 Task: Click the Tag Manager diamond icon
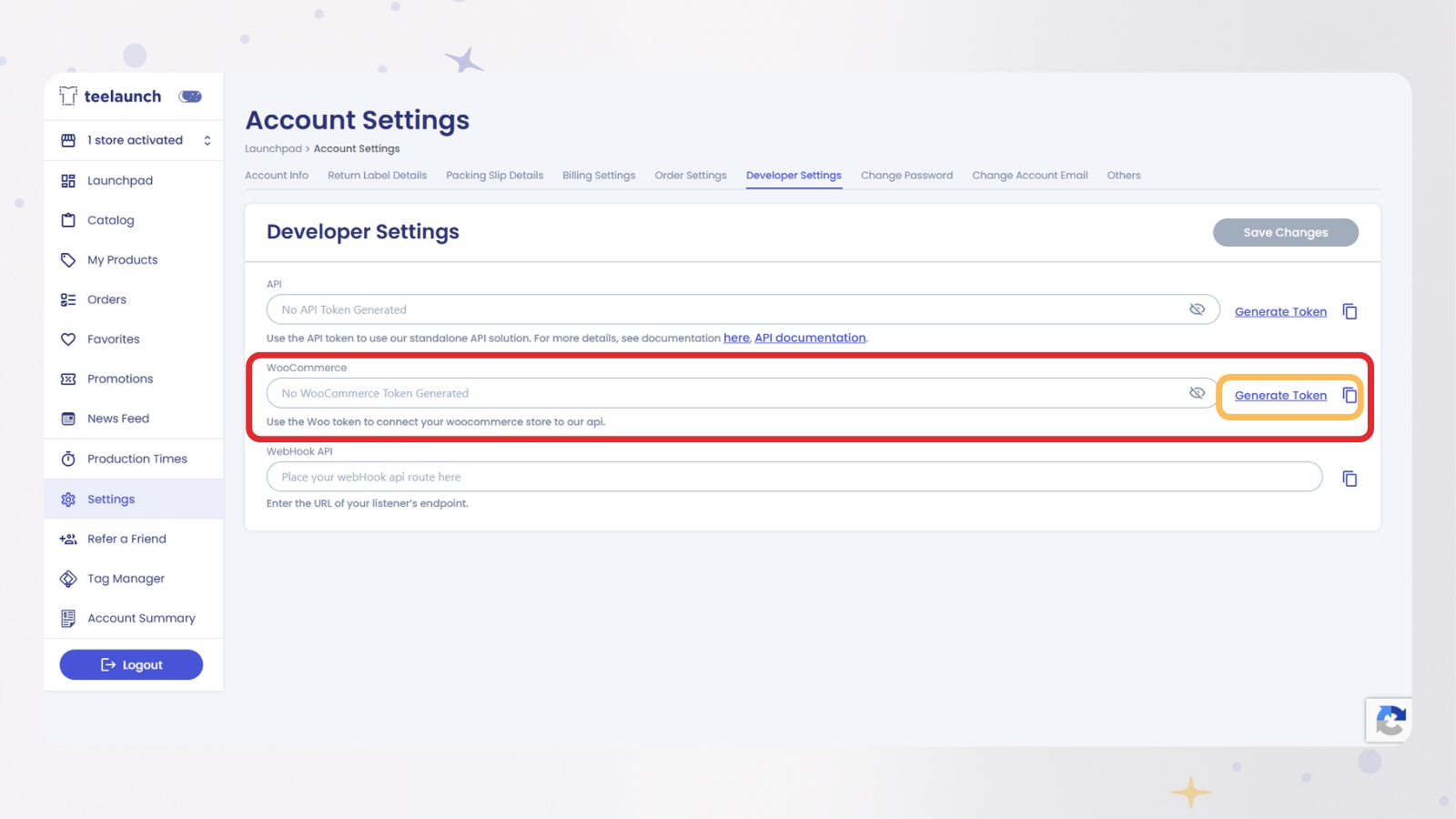[x=68, y=579]
